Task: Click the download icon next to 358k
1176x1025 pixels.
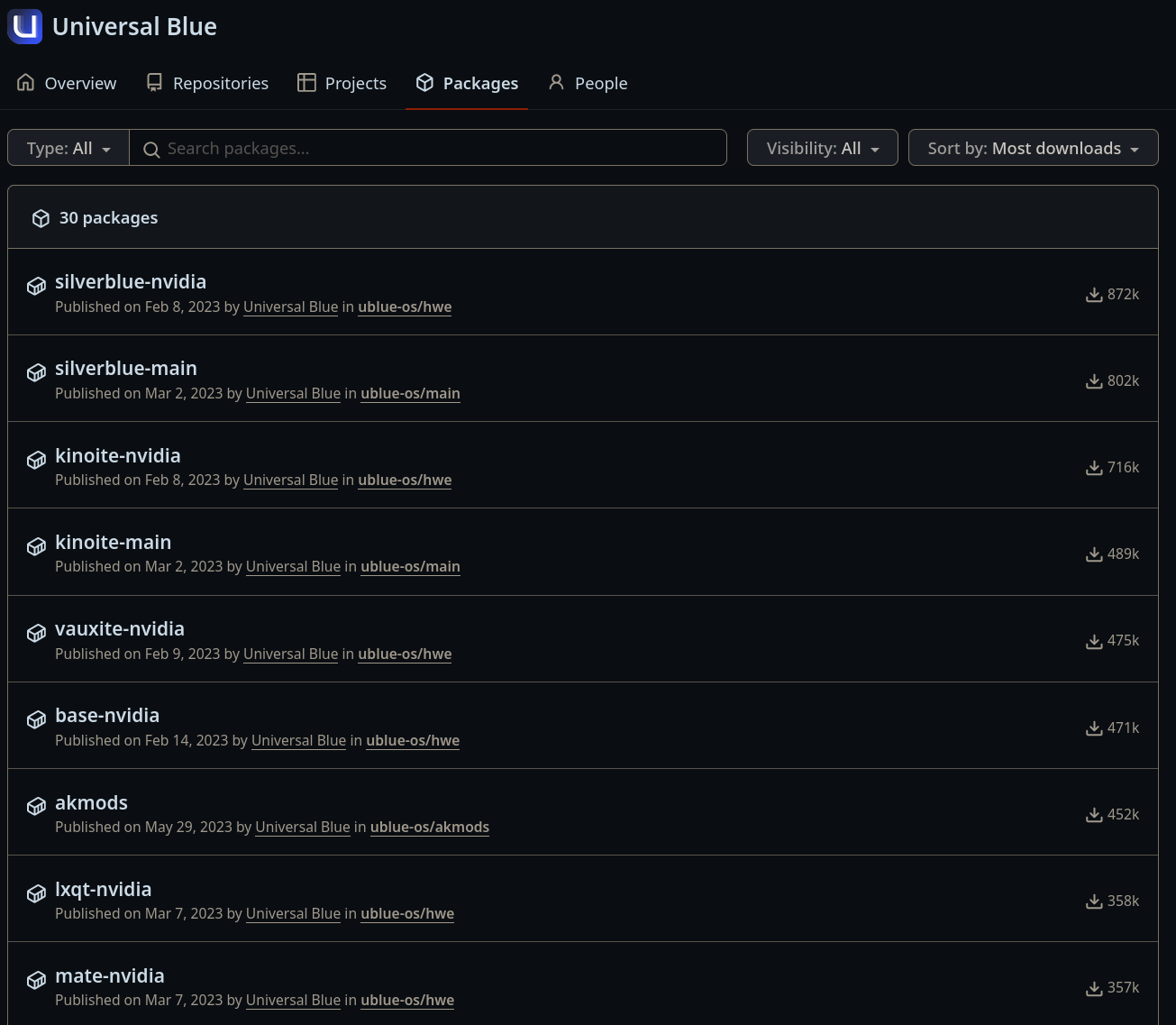Action: 1094,901
